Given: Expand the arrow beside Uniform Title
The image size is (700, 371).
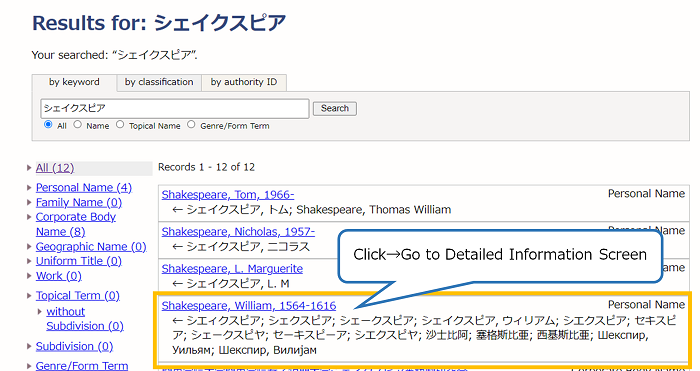Looking at the screenshot, I should click(29, 261).
